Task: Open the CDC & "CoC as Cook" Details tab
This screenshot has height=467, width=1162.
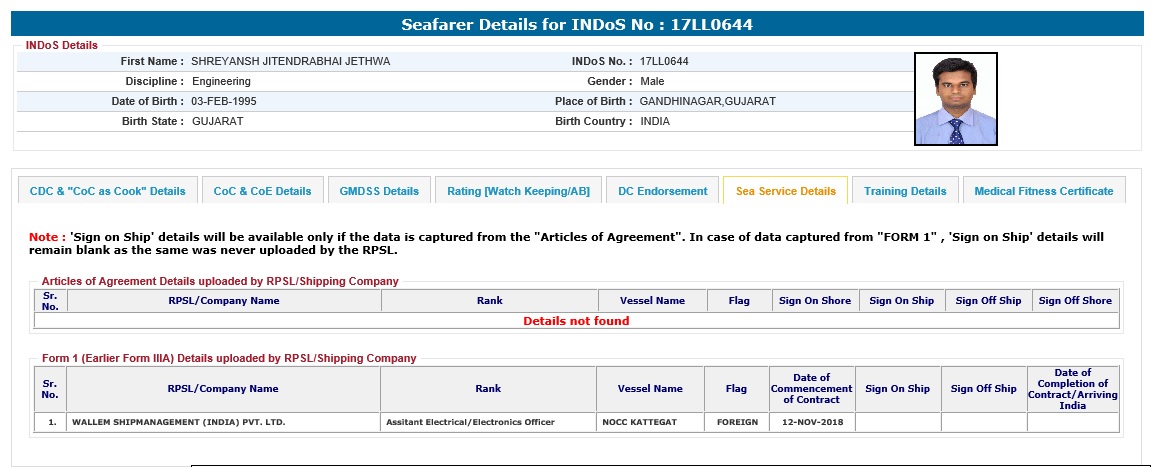Action: 108,191
